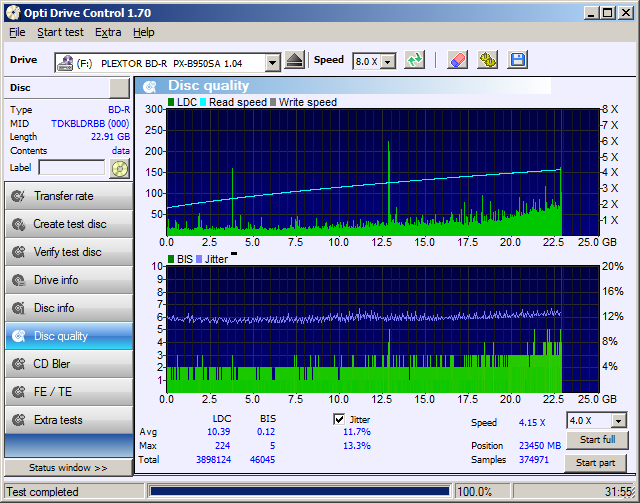Click the BIS Jitter graph chart area
This screenshot has width=640, height=503.
coord(382,329)
